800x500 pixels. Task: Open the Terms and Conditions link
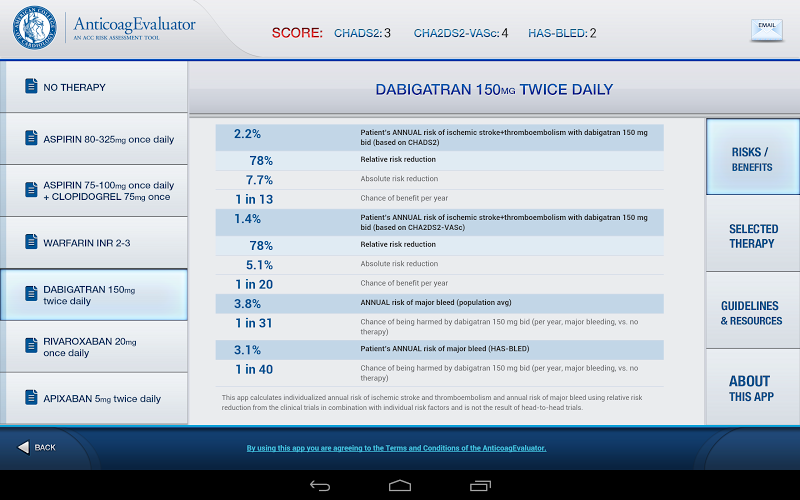tap(396, 448)
